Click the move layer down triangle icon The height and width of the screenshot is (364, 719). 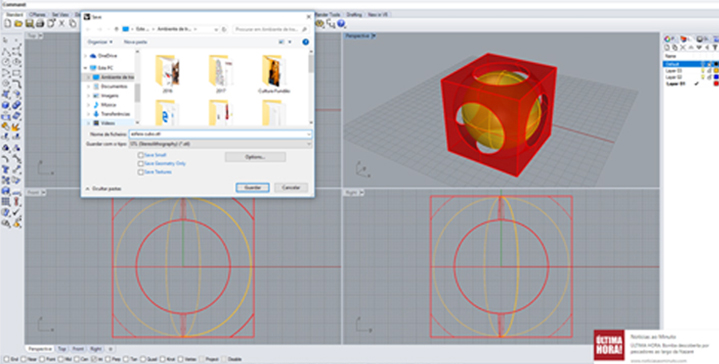699,47
